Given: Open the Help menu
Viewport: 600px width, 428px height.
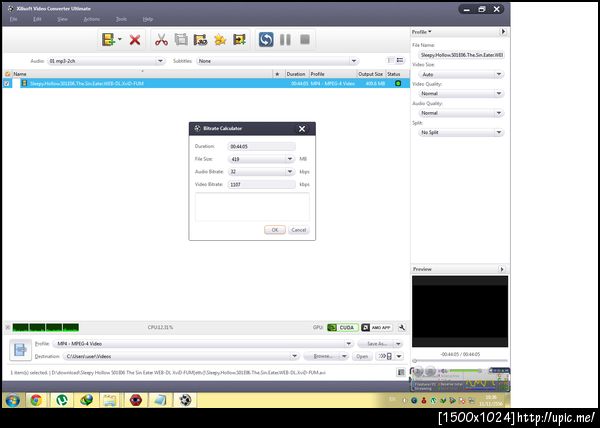Looking at the screenshot, I should (148, 19).
